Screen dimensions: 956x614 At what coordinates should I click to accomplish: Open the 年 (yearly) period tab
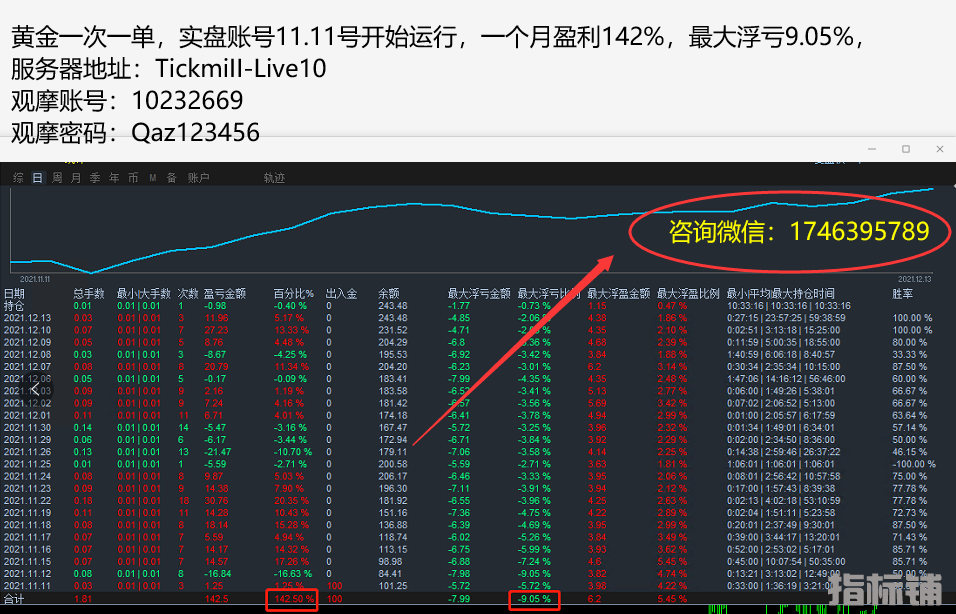coord(114,178)
